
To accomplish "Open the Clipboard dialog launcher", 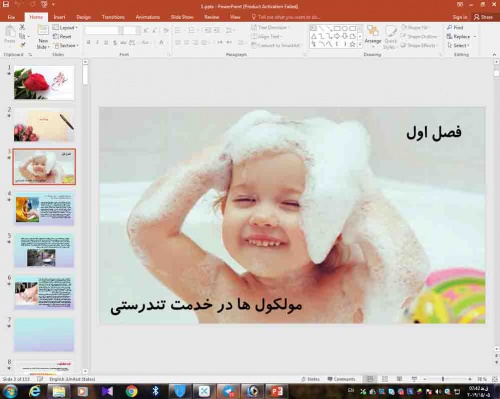I will click(x=30, y=54).
